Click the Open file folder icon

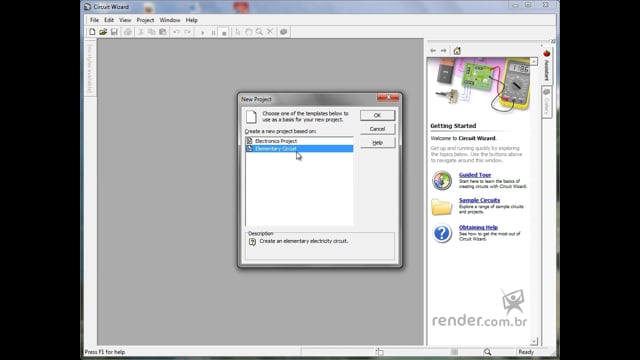[x=103, y=32]
